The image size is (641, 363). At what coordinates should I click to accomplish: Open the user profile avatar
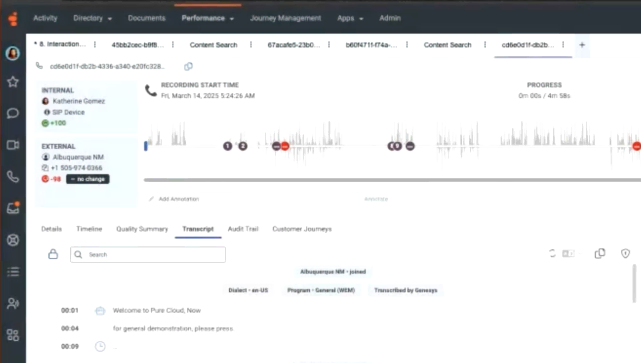[13, 53]
